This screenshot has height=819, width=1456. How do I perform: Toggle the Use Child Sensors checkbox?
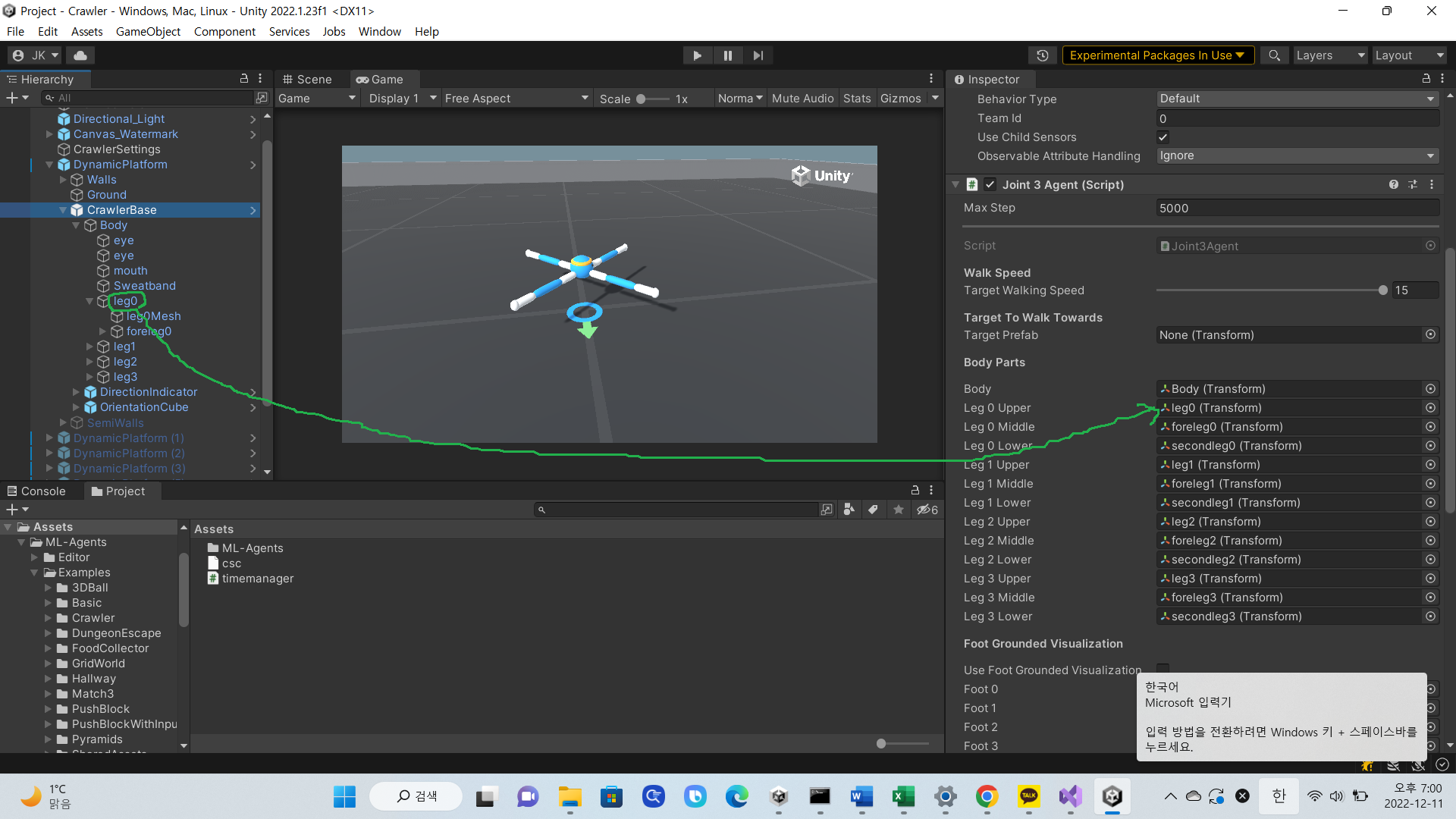(1163, 137)
